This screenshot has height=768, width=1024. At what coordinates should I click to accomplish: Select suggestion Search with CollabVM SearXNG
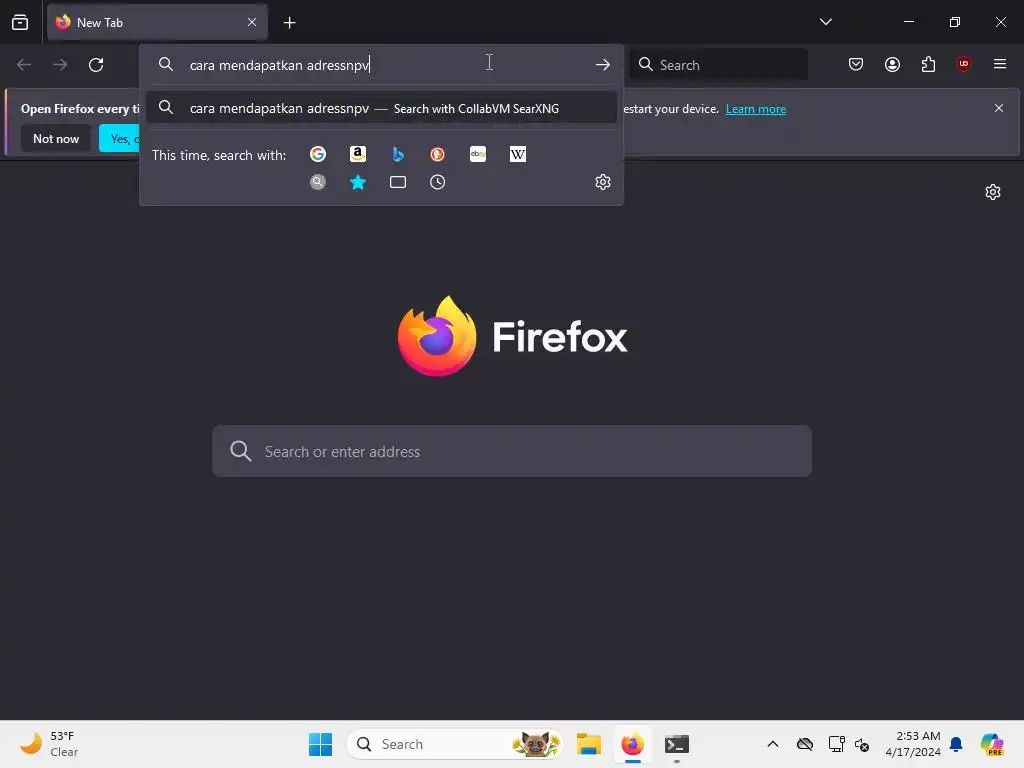(x=381, y=108)
